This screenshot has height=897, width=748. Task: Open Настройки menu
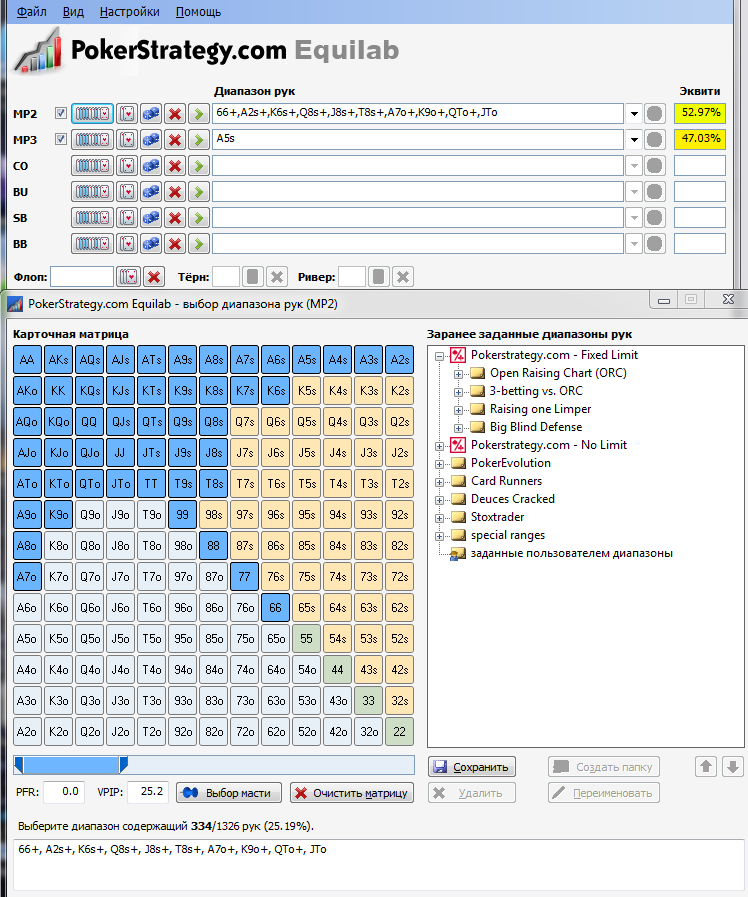pyautogui.click(x=130, y=11)
